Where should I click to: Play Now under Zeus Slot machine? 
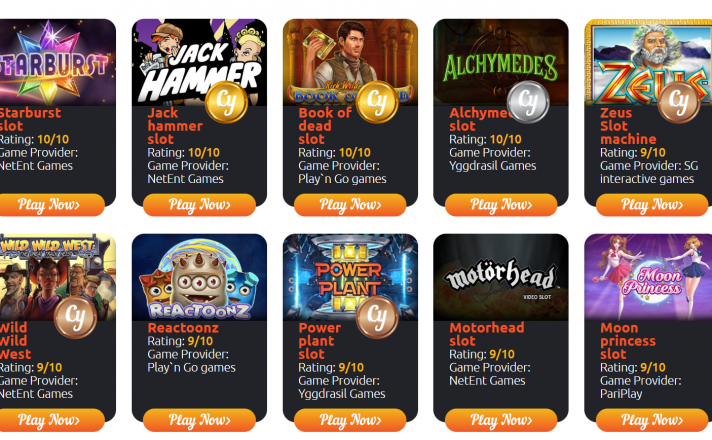652,205
